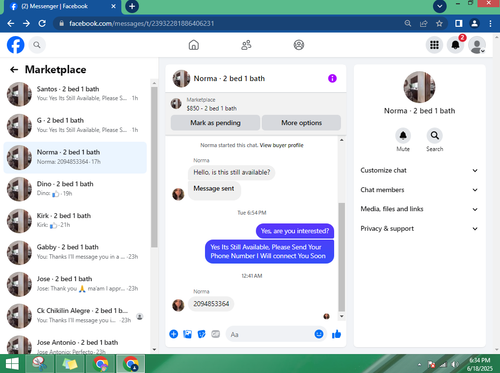Image resolution: width=500 pixels, height=373 pixels.
Task: Open Santos - 2 bed 1 bath chat
Action: (75, 94)
